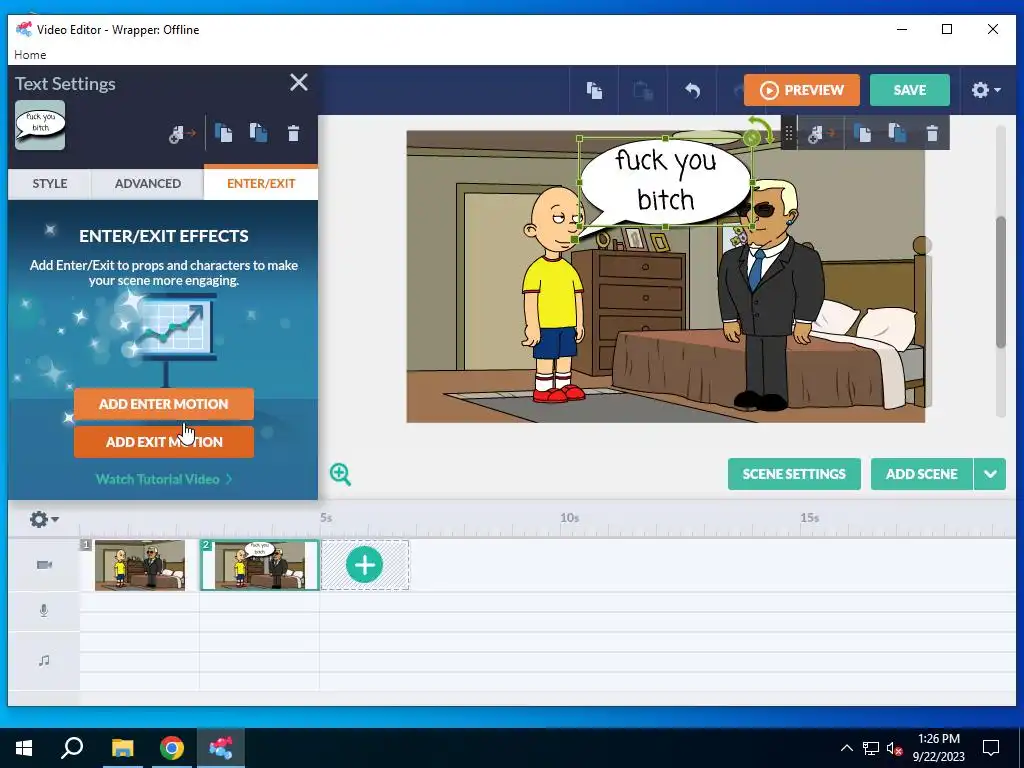The height and width of the screenshot is (768, 1024).
Task: Select scene 1 thumbnail in the timeline
Action: 140,566
